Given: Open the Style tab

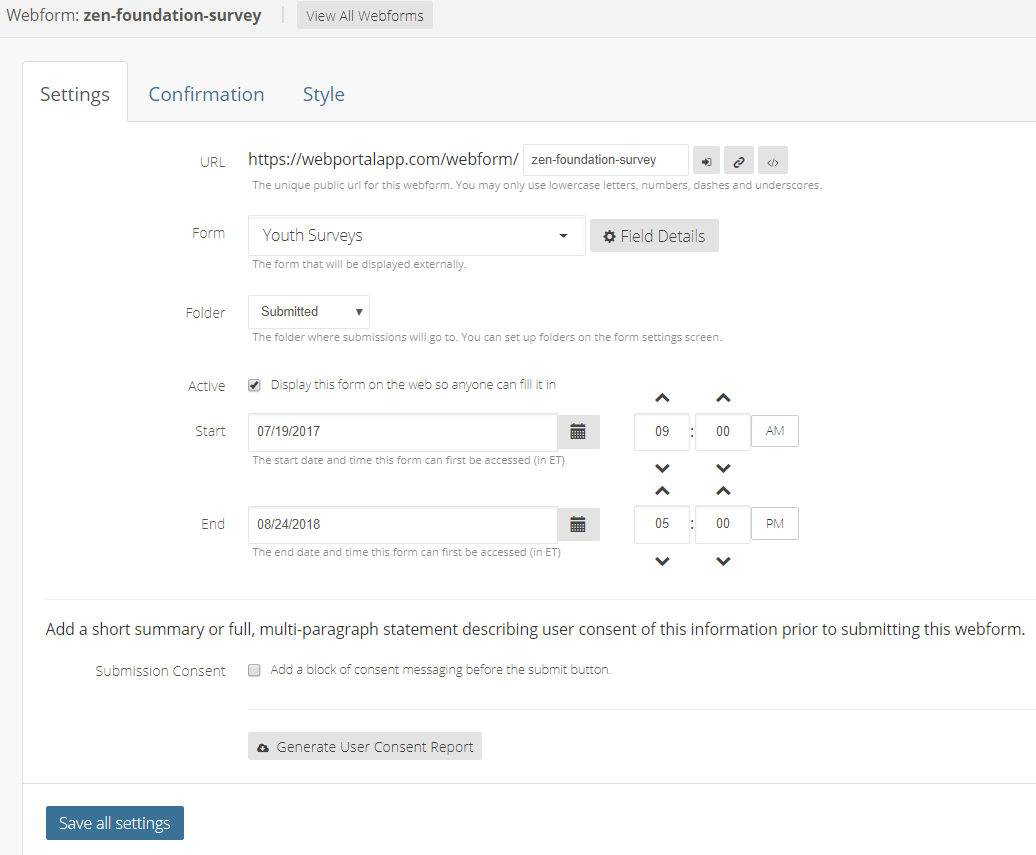Looking at the screenshot, I should coord(323,93).
